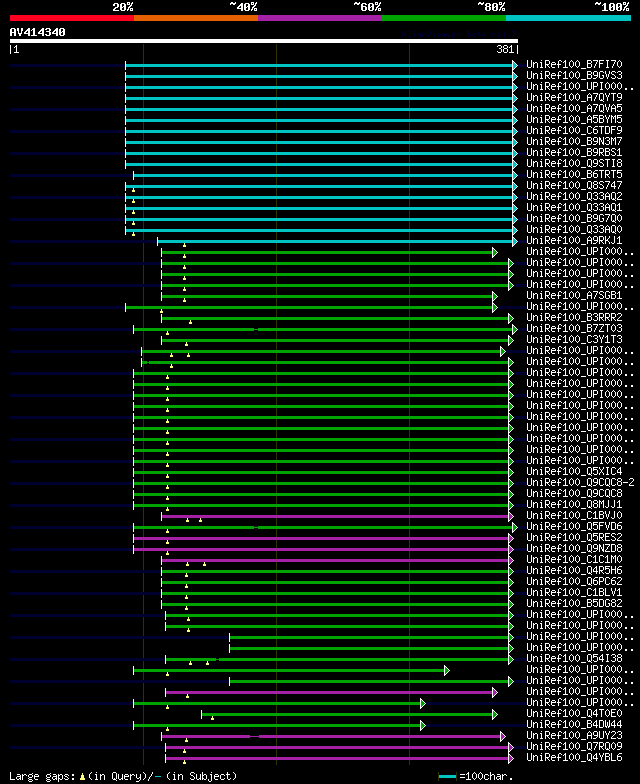Open hit UniRef100_A7QYT9
Viewport: 640px width, 784px height.
point(574,98)
